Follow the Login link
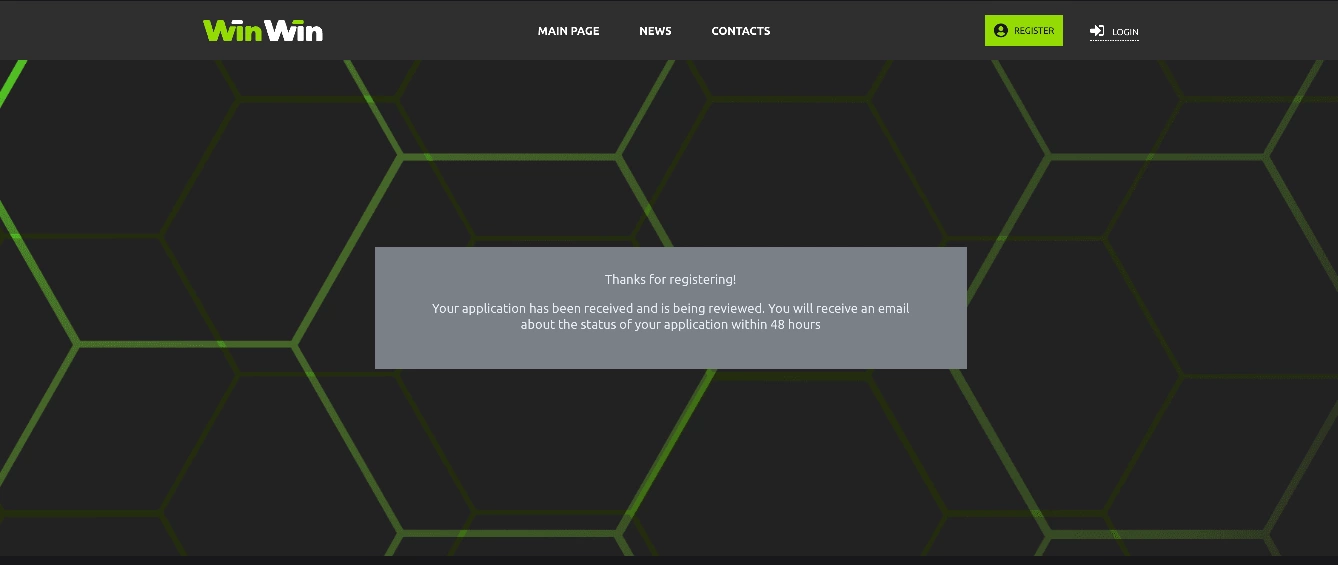This screenshot has width=1338, height=565. click(x=1125, y=32)
